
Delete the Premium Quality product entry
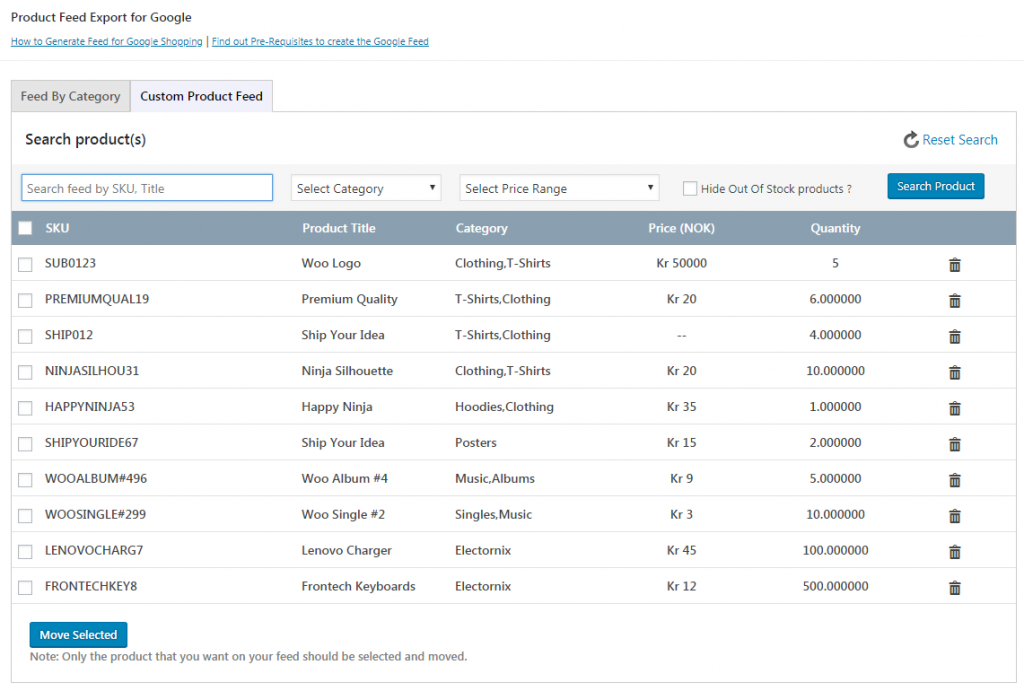click(954, 299)
